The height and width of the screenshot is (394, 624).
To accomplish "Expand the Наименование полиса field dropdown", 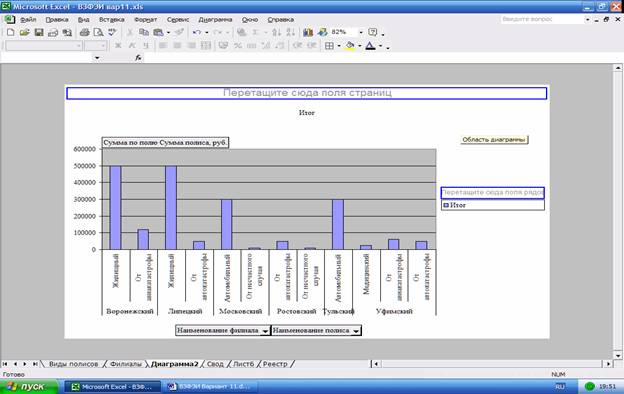I will tap(356, 331).
